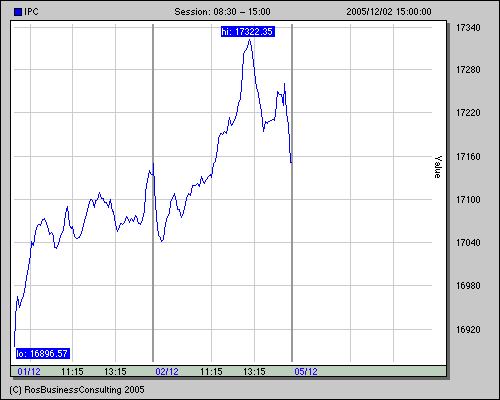The width and height of the screenshot is (500, 400).
Task: Click the 17280 value axis label
Action: (x=468, y=70)
